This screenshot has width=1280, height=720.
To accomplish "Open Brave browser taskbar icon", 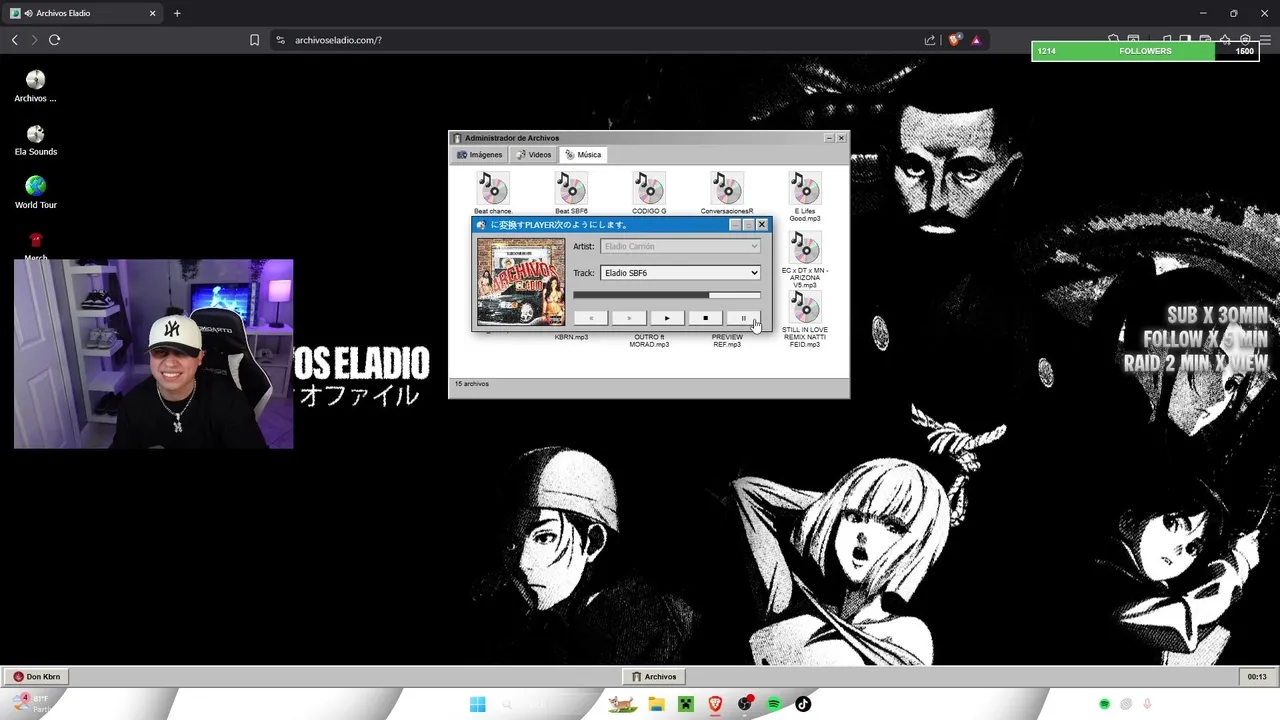I will pos(715,704).
